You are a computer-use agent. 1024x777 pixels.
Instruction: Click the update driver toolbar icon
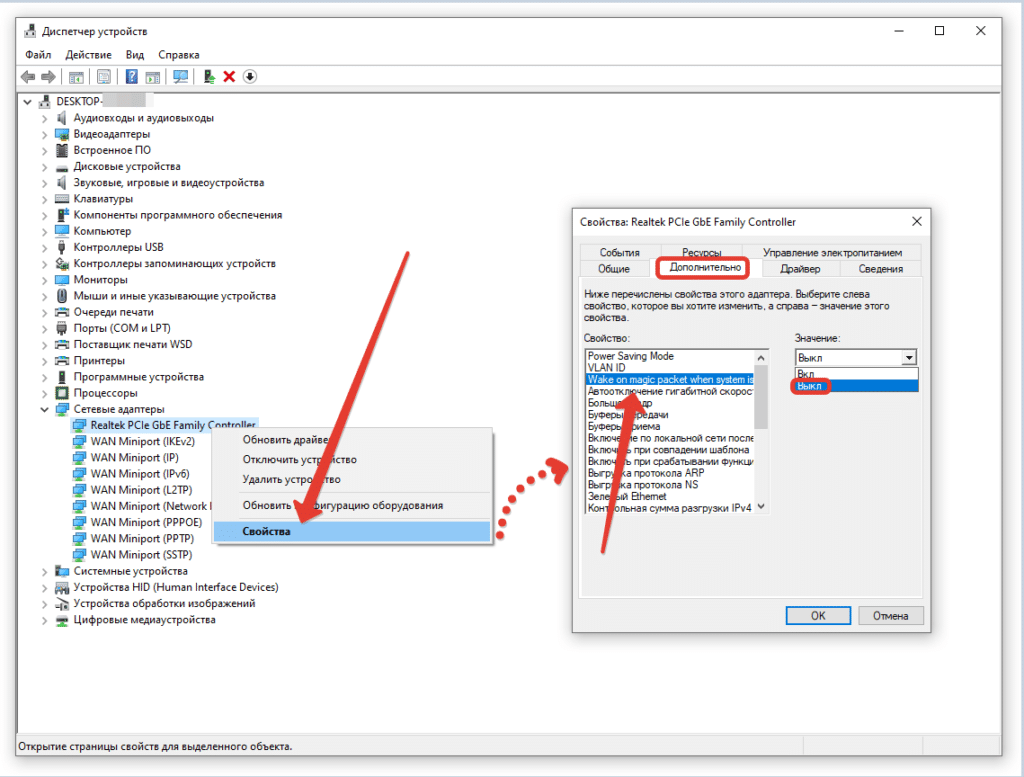[209, 77]
